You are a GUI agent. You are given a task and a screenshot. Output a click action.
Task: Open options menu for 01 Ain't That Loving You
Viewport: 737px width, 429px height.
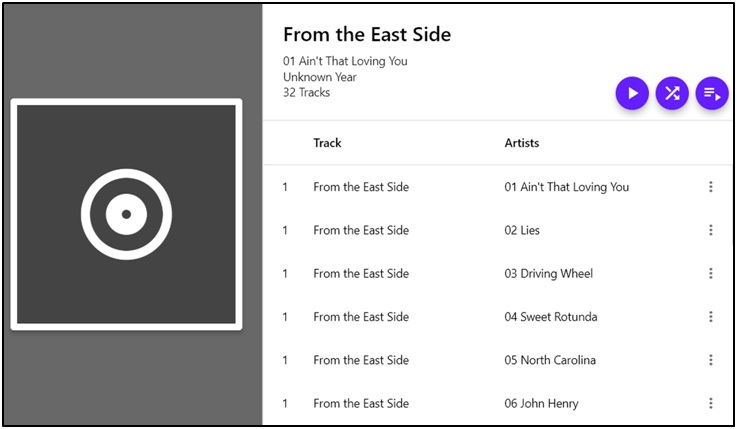click(710, 187)
